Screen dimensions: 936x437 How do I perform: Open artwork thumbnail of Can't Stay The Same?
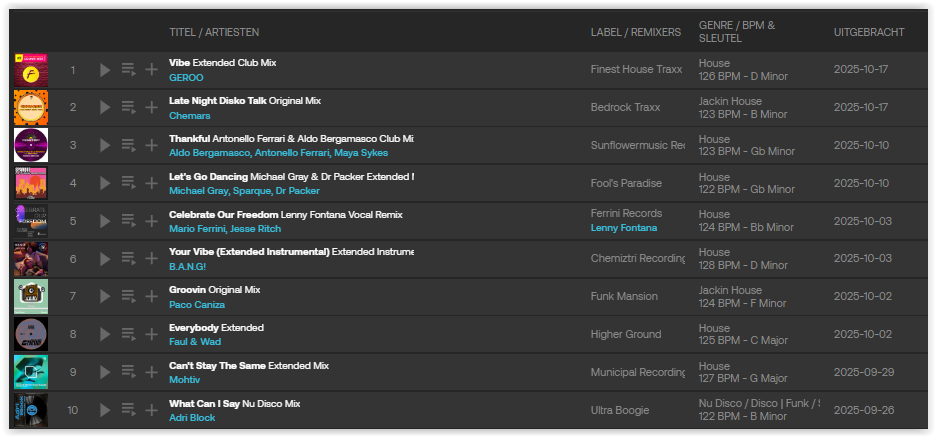click(31, 372)
